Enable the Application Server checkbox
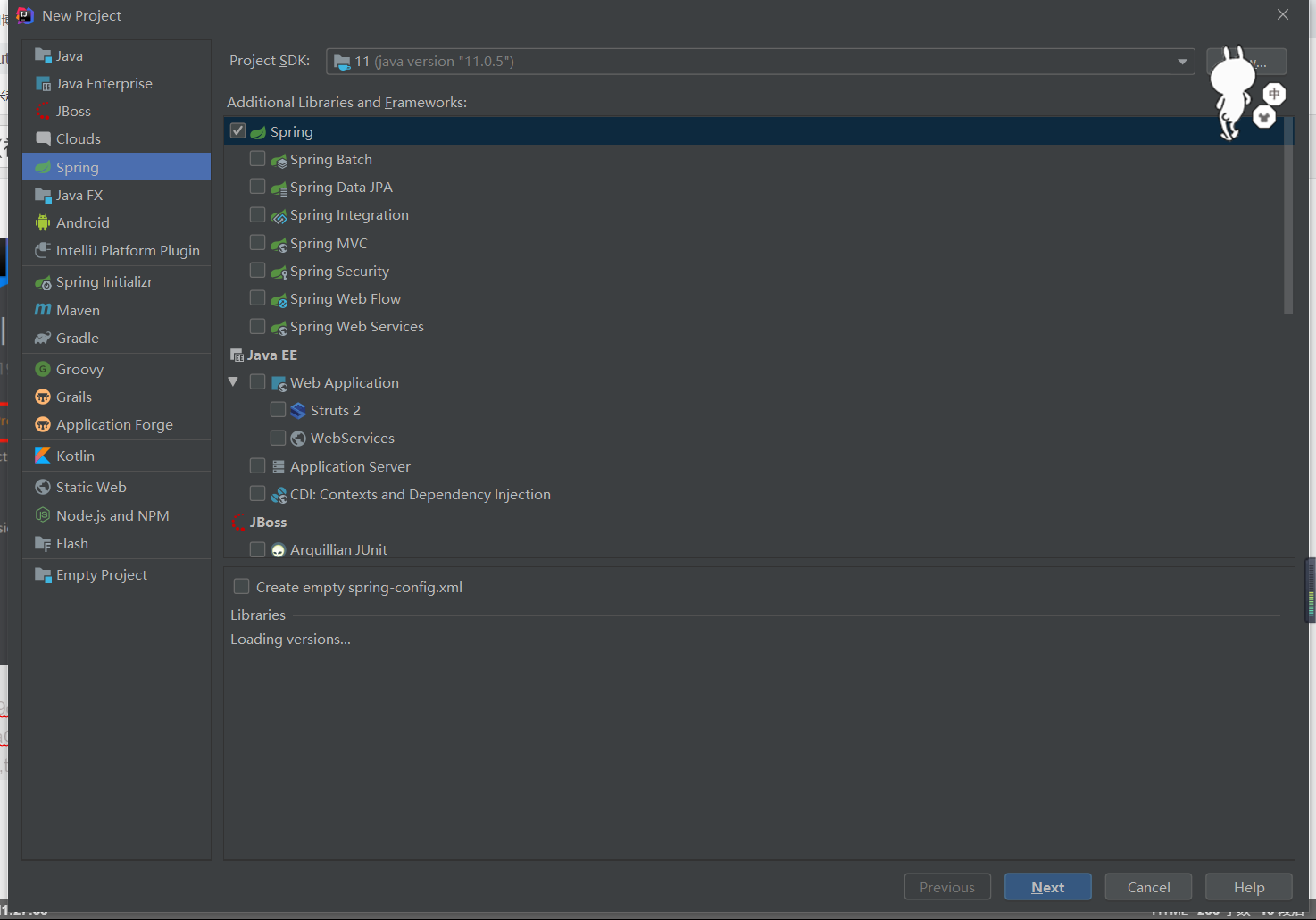1316x920 pixels. click(x=257, y=465)
